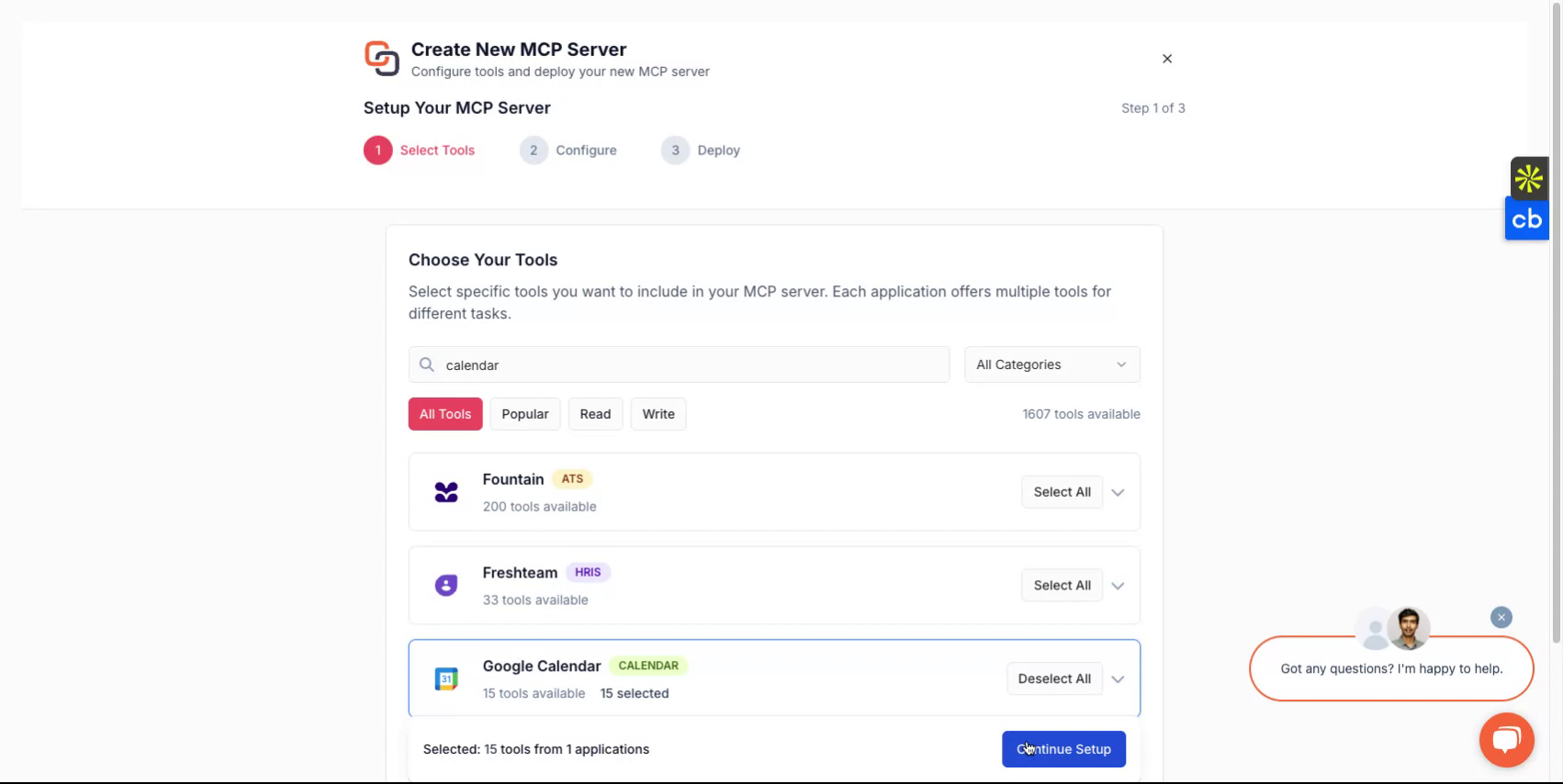Click the 15 selected label
Image resolution: width=1563 pixels, height=784 pixels.
point(635,693)
